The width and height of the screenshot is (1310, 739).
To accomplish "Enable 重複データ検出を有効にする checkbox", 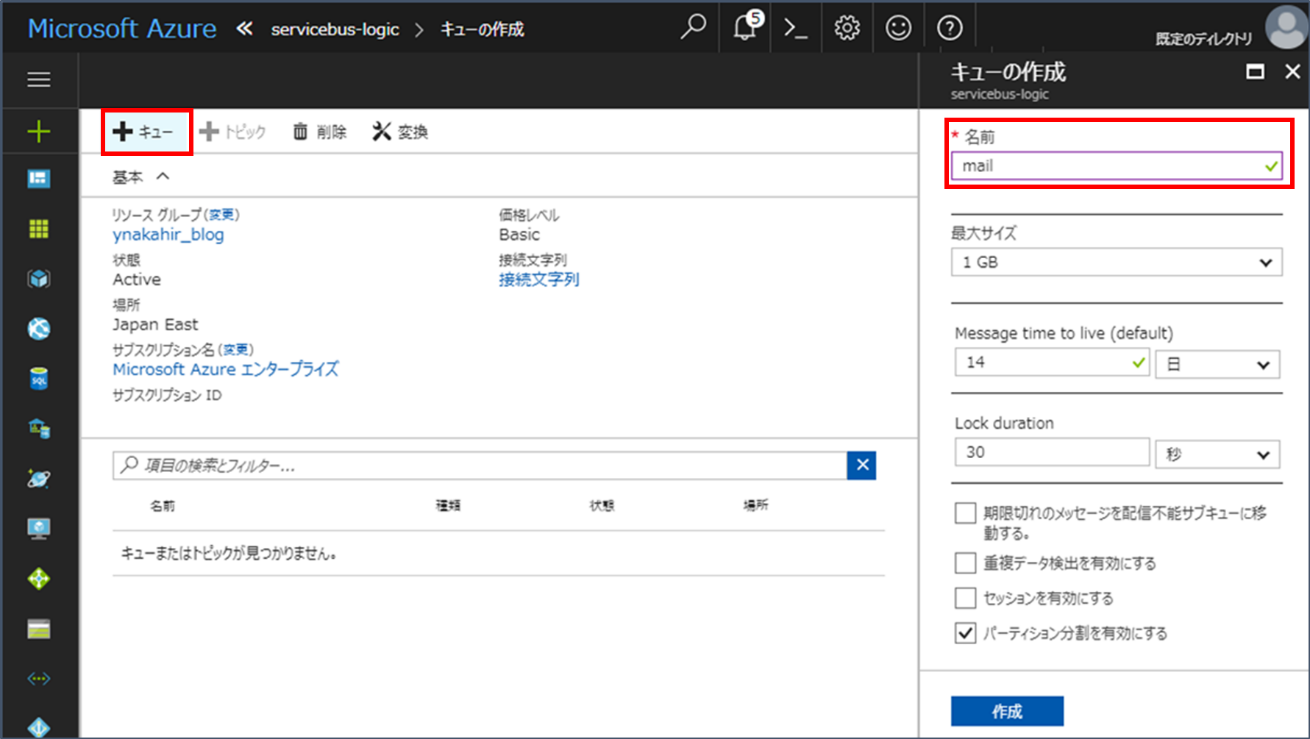I will (965, 563).
